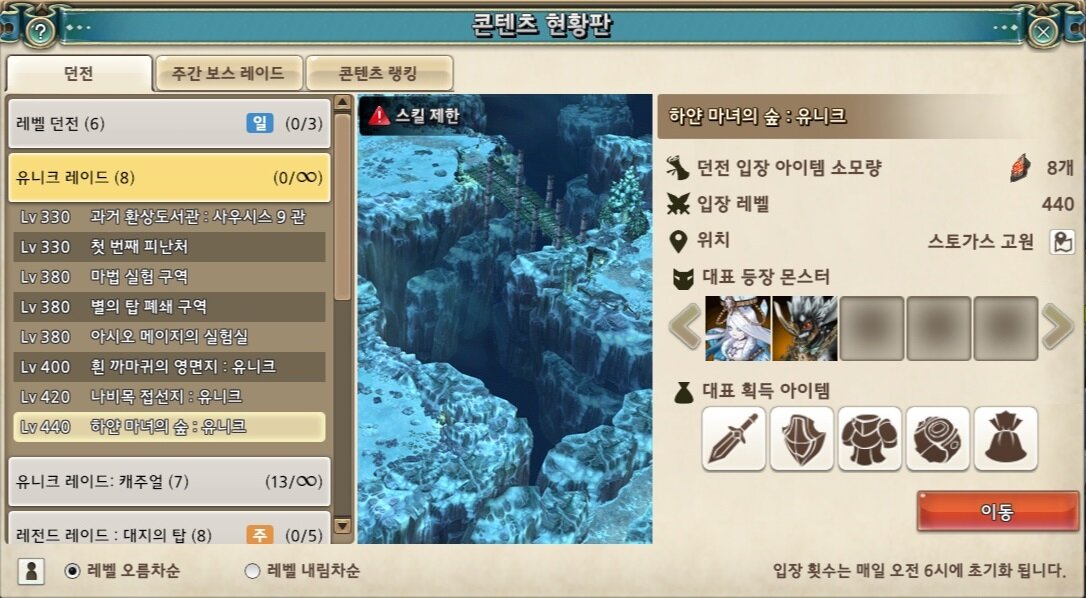This screenshot has height=598, width=1086.
Task: Switch to 주간 보스 레이드 tab
Action: click(x=229, y=73)
